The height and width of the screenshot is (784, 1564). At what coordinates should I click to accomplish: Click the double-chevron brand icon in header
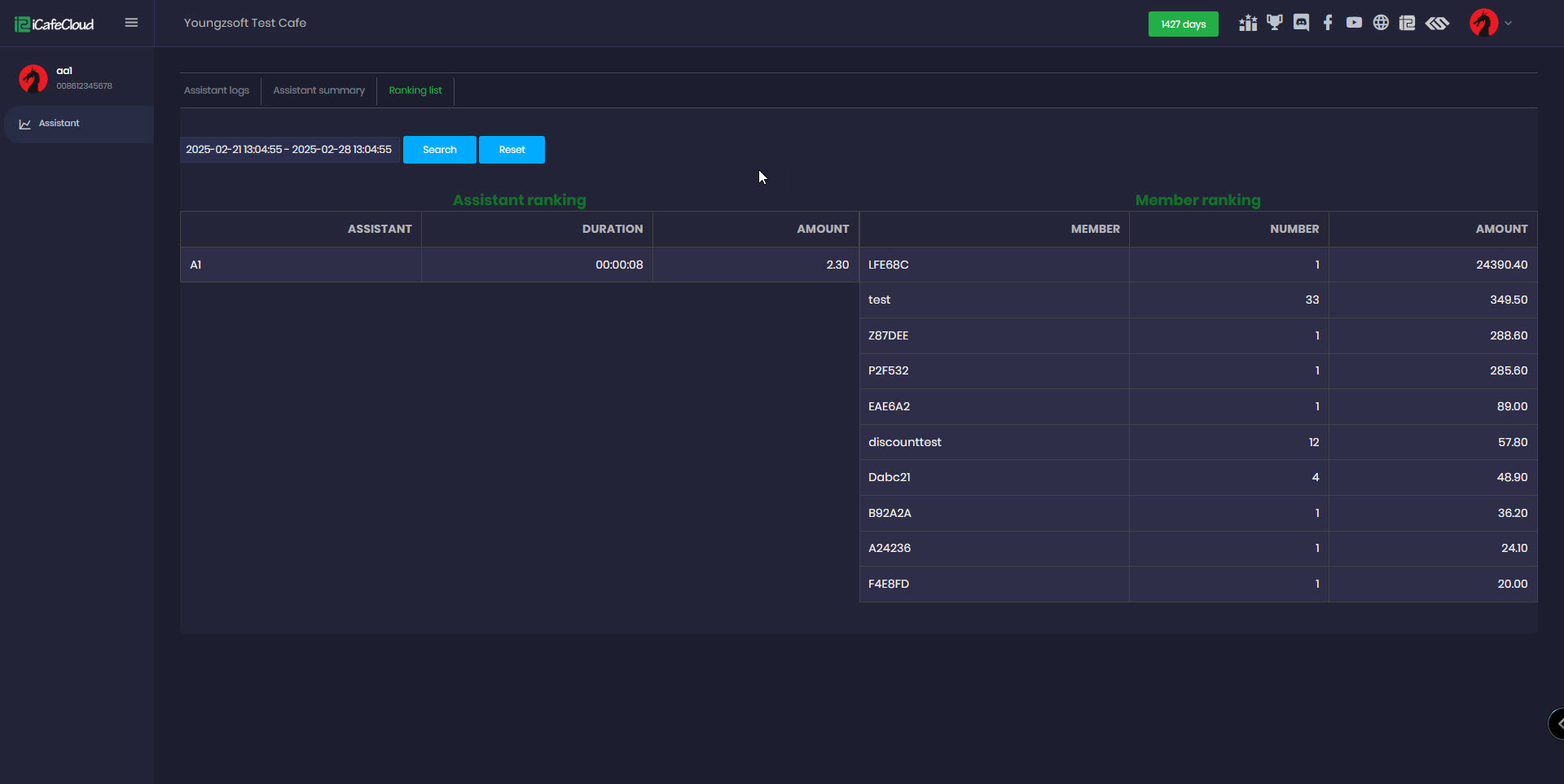click(x=1437, y=23)
